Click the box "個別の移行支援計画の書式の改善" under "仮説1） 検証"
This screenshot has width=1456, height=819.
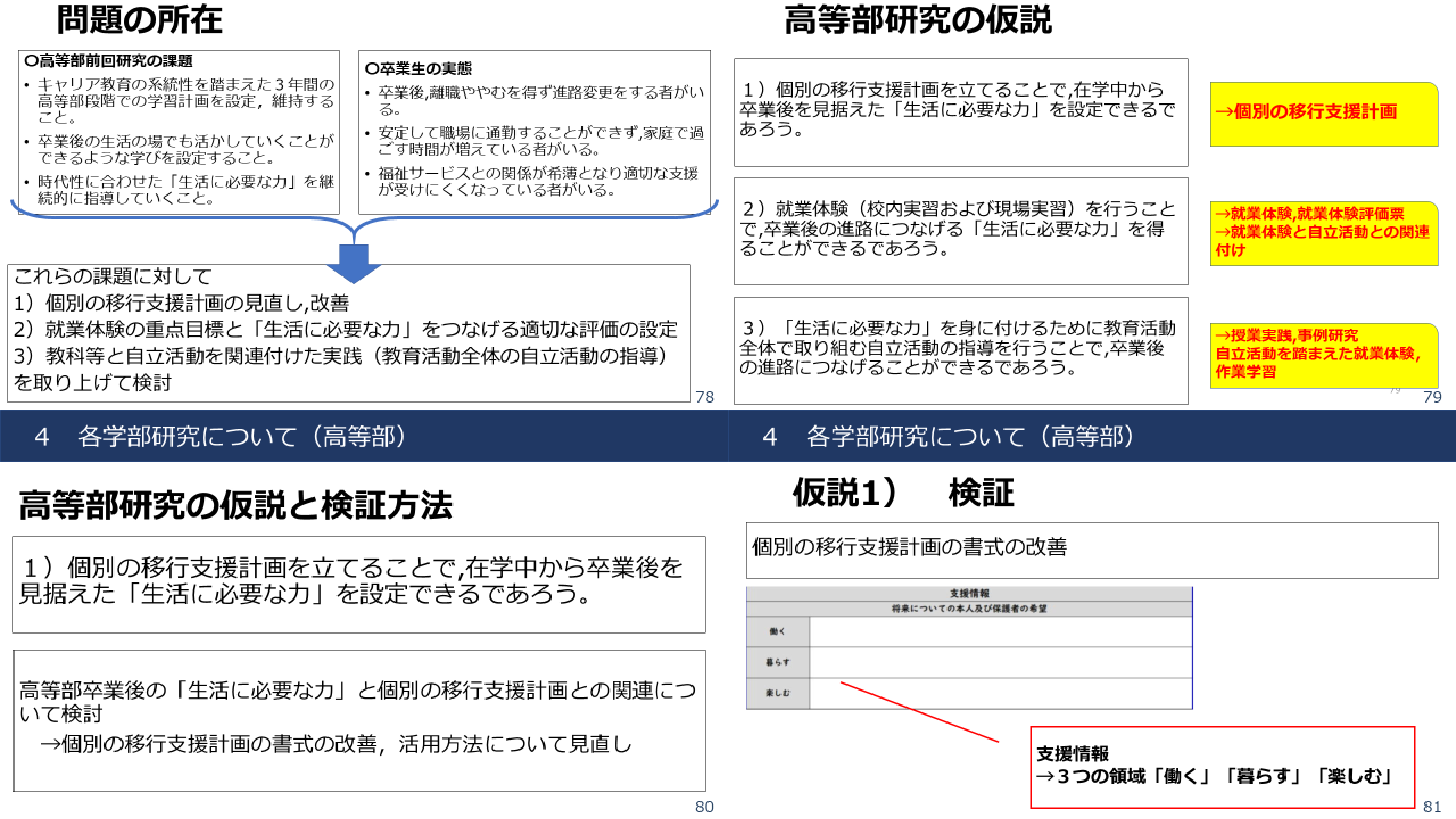(1092, 551)
